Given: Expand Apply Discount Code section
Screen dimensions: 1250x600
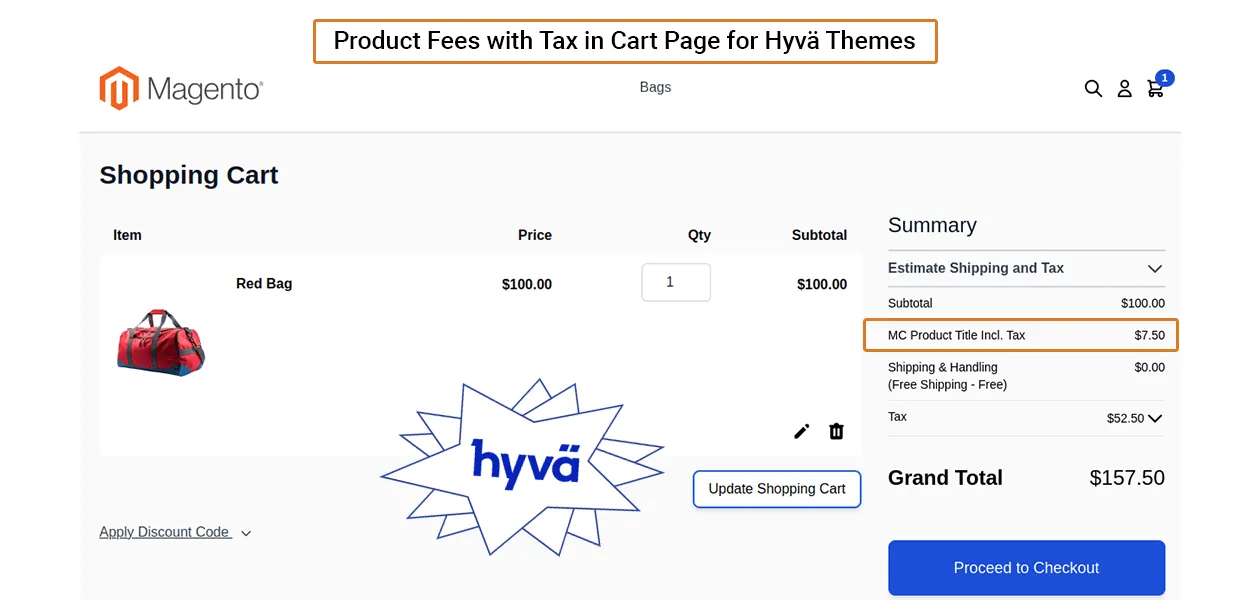Looking at the screenshot, I should point(175,532).
